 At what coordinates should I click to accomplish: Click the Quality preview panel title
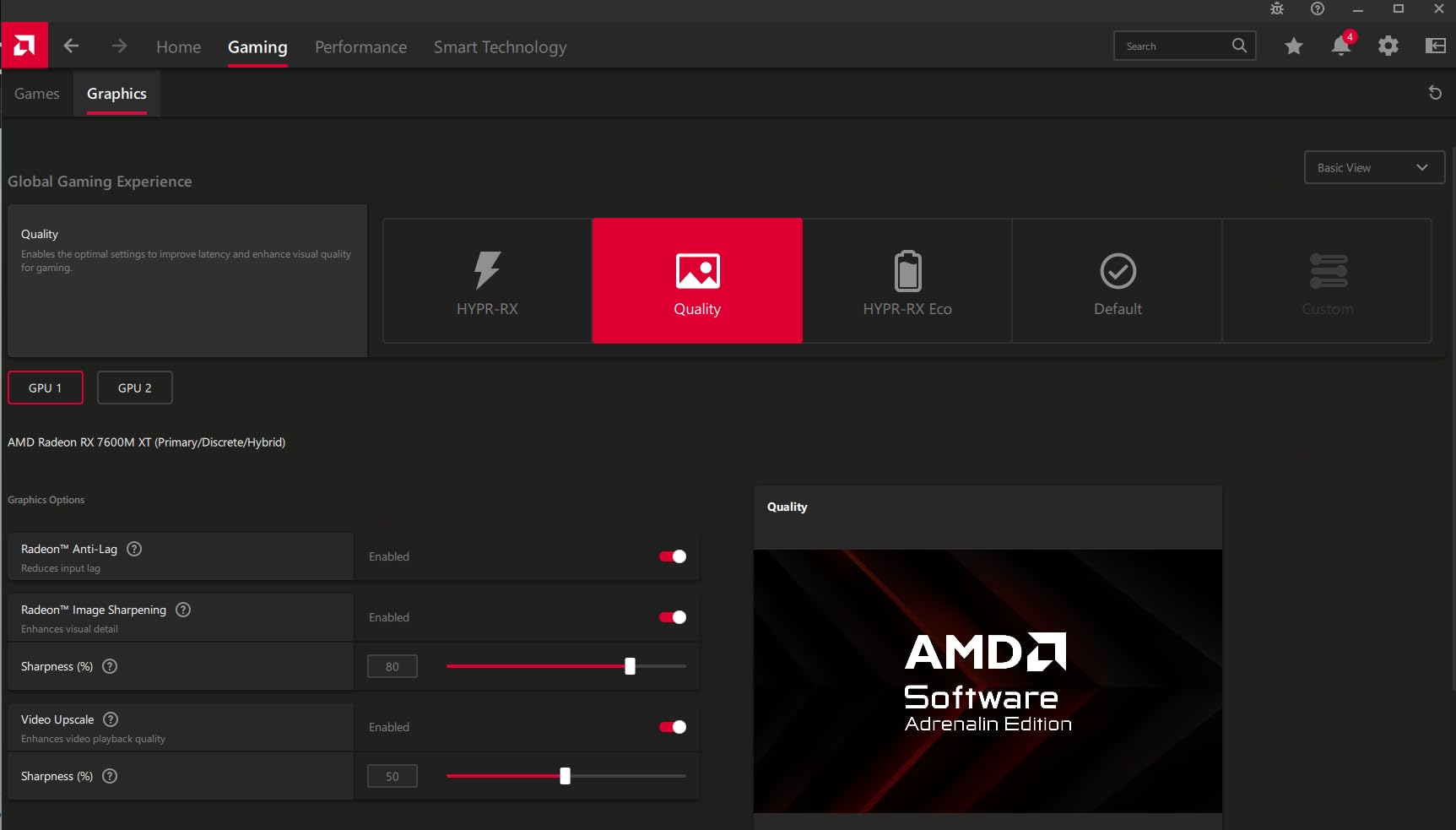788,507
